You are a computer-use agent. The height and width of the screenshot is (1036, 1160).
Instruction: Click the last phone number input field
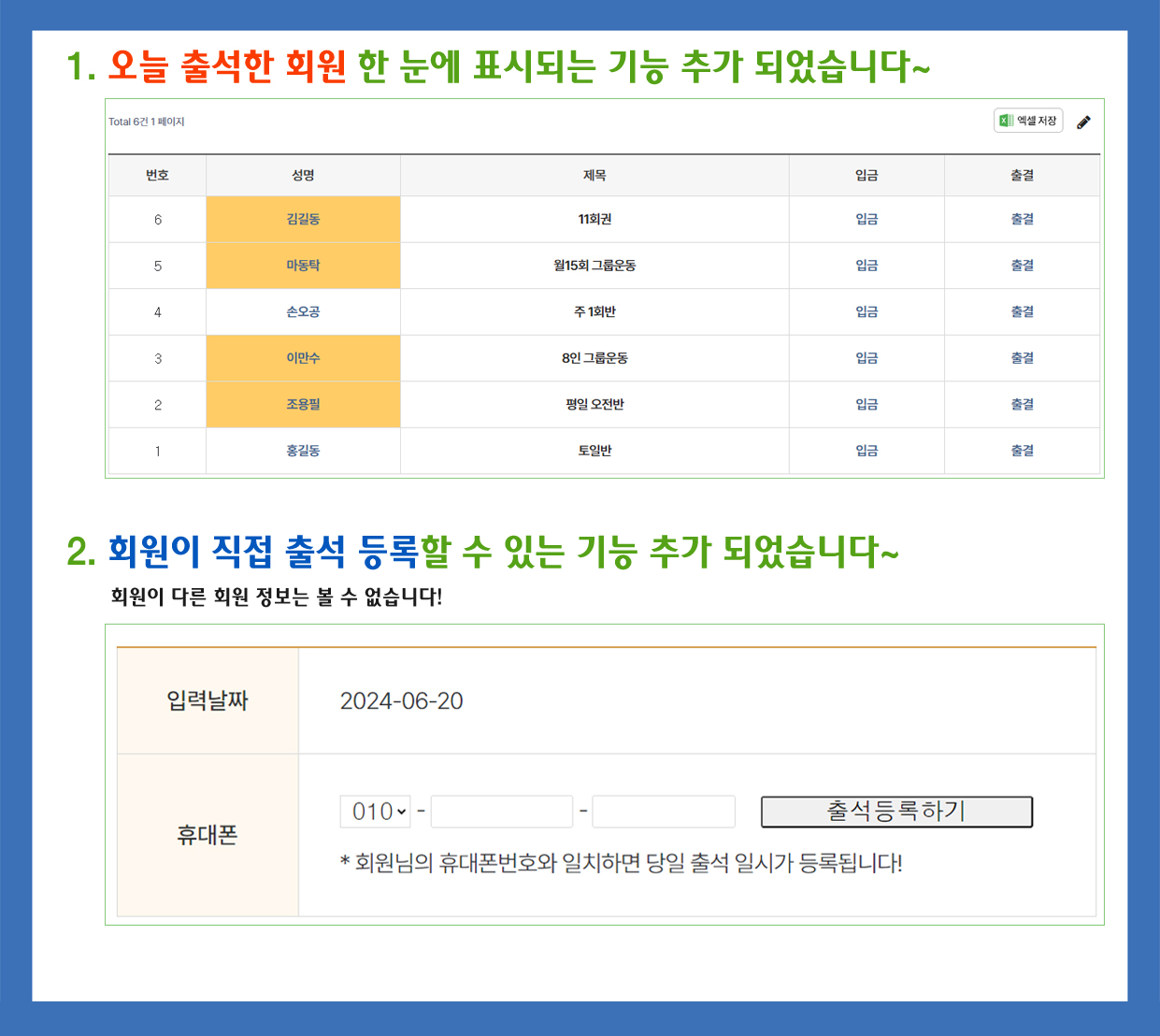click(x=664, y=812)
